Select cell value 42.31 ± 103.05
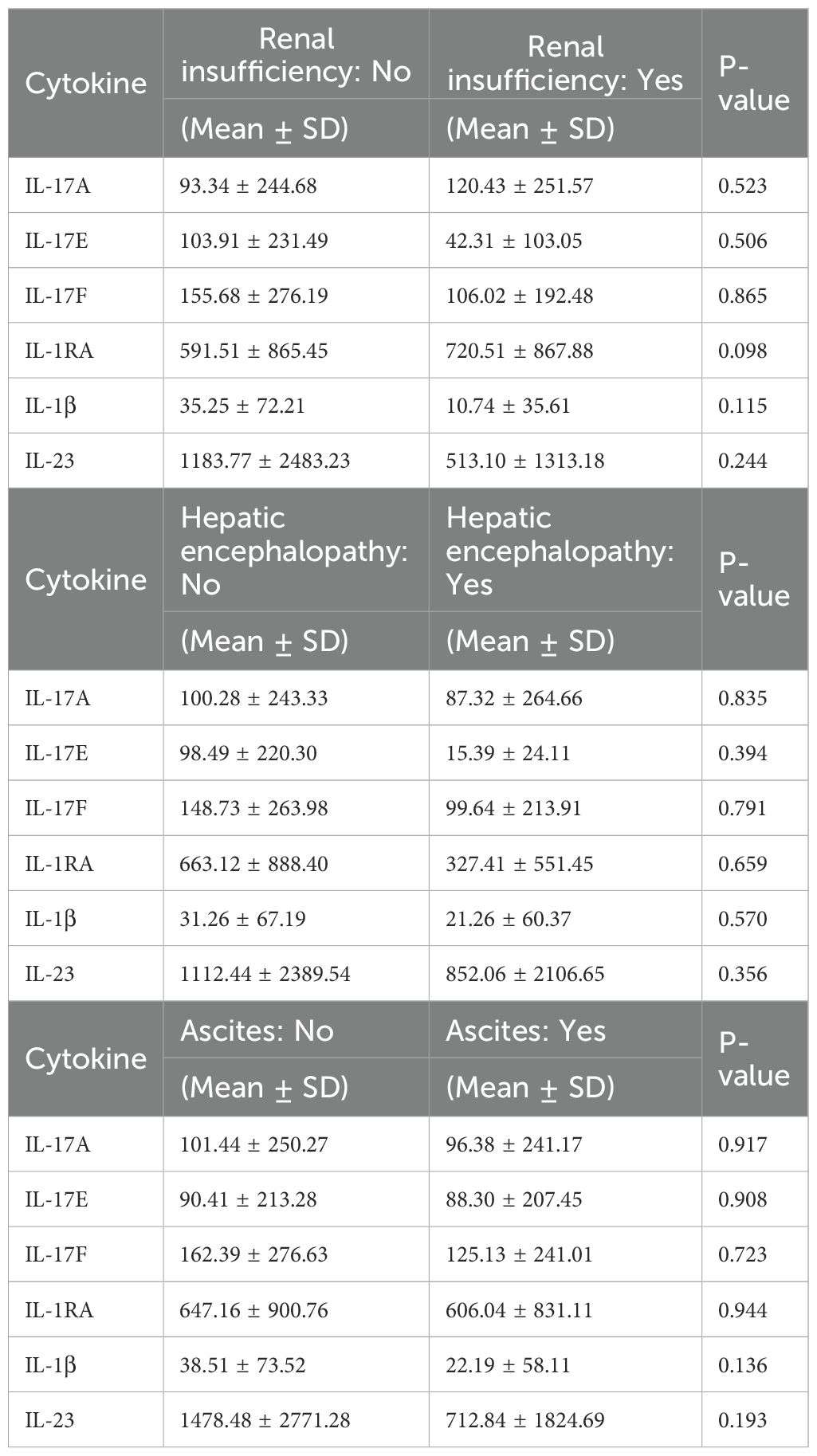Image resolution: width=817 pixels, height=1456 pixels. [514, 241]
